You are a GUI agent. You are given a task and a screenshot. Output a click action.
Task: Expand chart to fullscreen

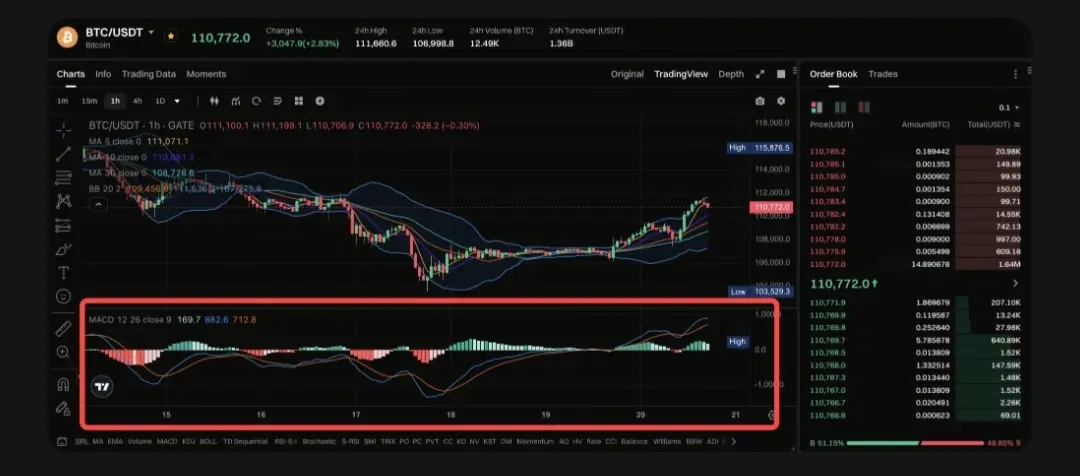pyautogui.click(x=760, y=74)
